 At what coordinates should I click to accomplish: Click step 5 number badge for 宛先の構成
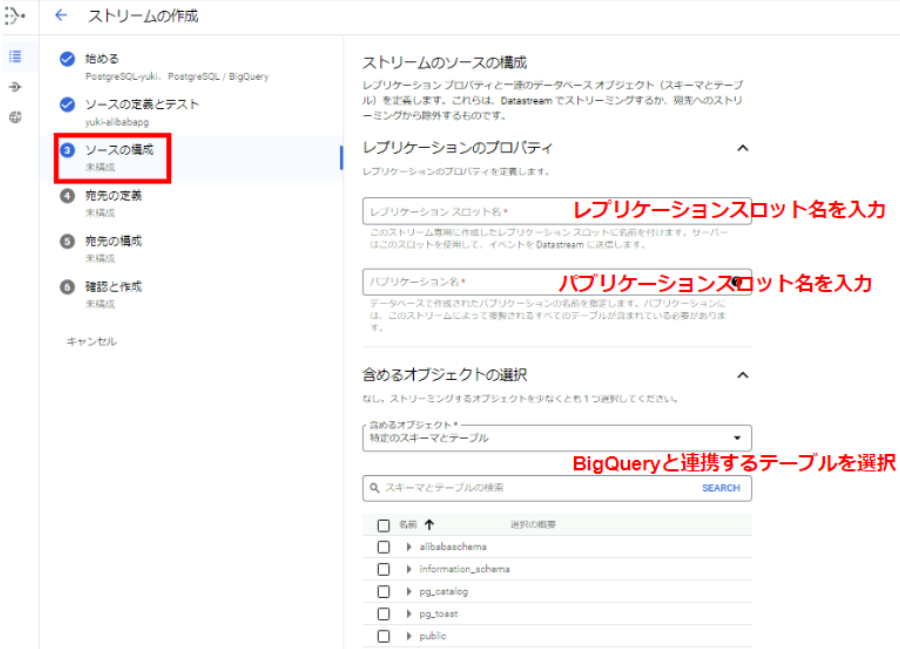pyautogui.click(x=67, y=241)
